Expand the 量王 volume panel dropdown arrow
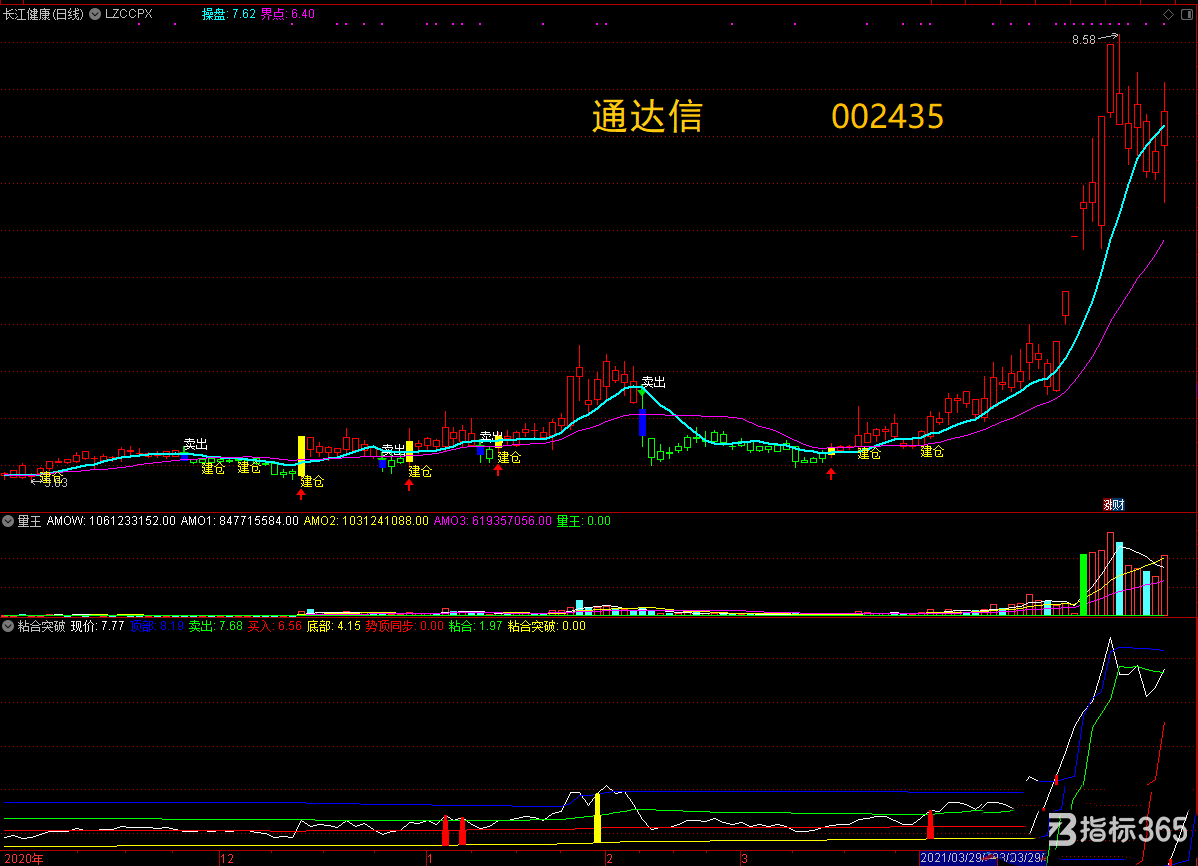The height and width of the screenshot is (866, 1198). (8, 521)
